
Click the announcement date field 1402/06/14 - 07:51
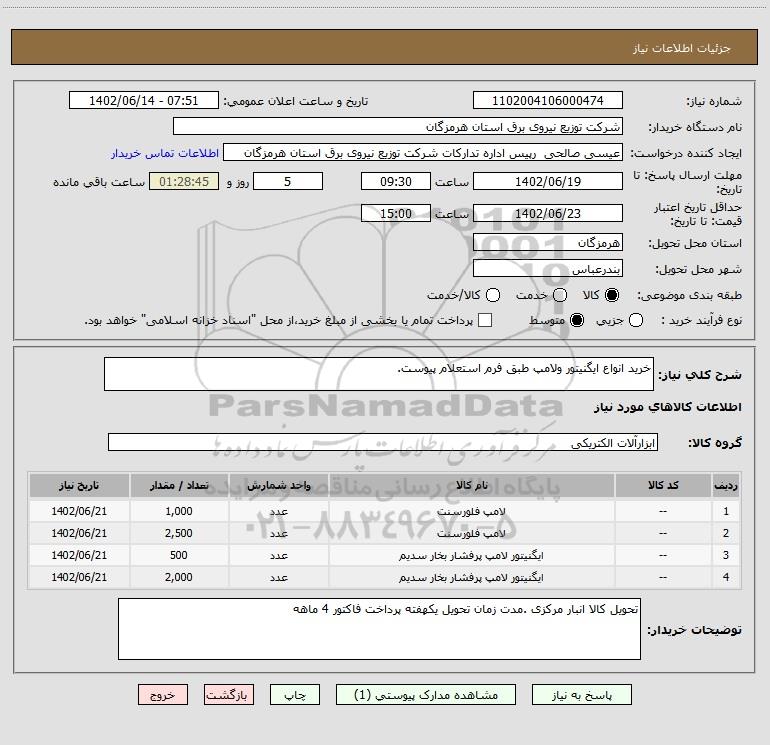pos(143,100)
